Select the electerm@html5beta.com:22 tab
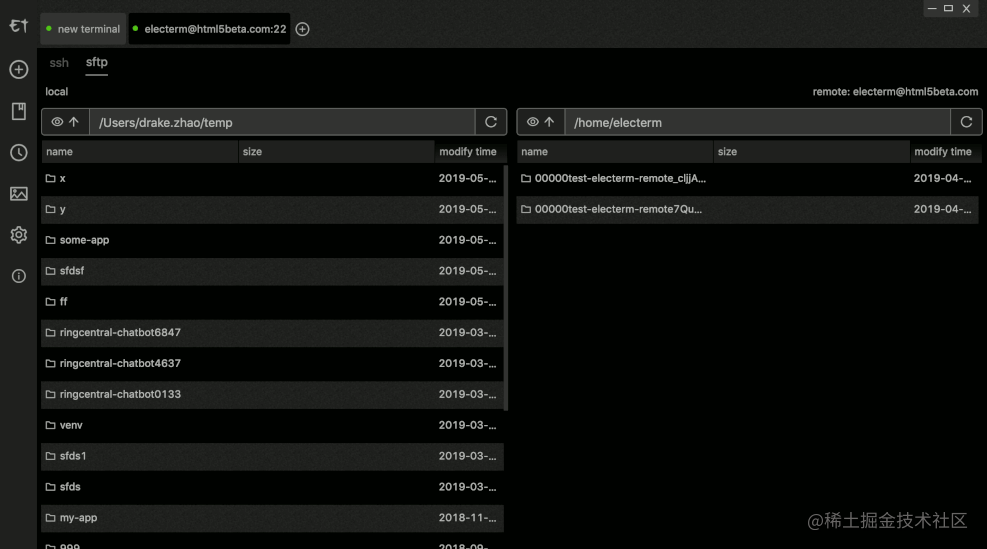 pyautogui.click(x=210, y=29)
